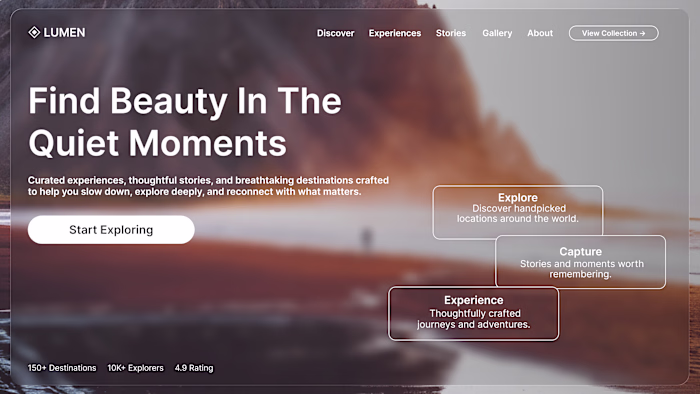Open the Experience feature card
Viewport: 700px width, 394px height.
474,314
